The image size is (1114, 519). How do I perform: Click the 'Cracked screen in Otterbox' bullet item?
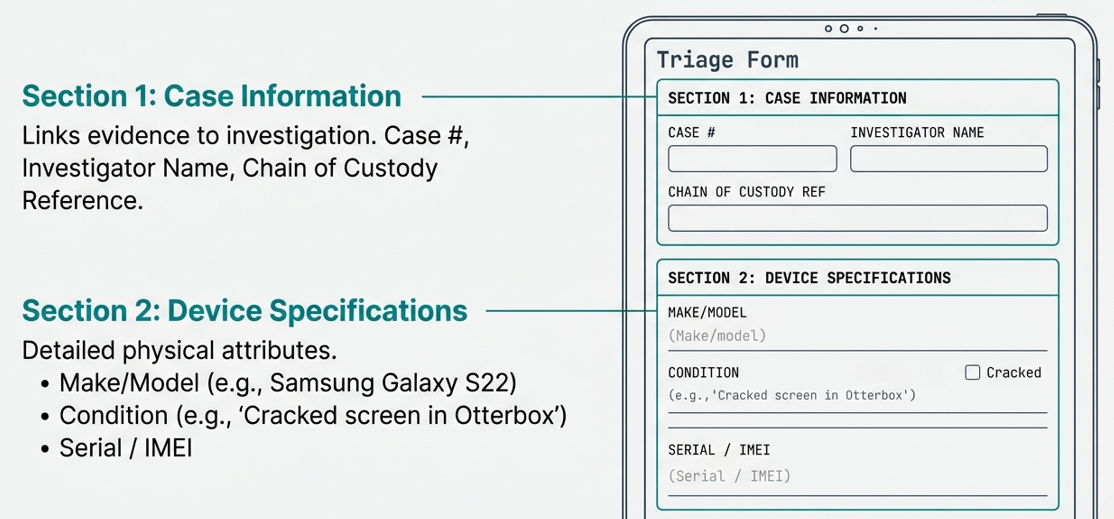(x=313, y=415)
